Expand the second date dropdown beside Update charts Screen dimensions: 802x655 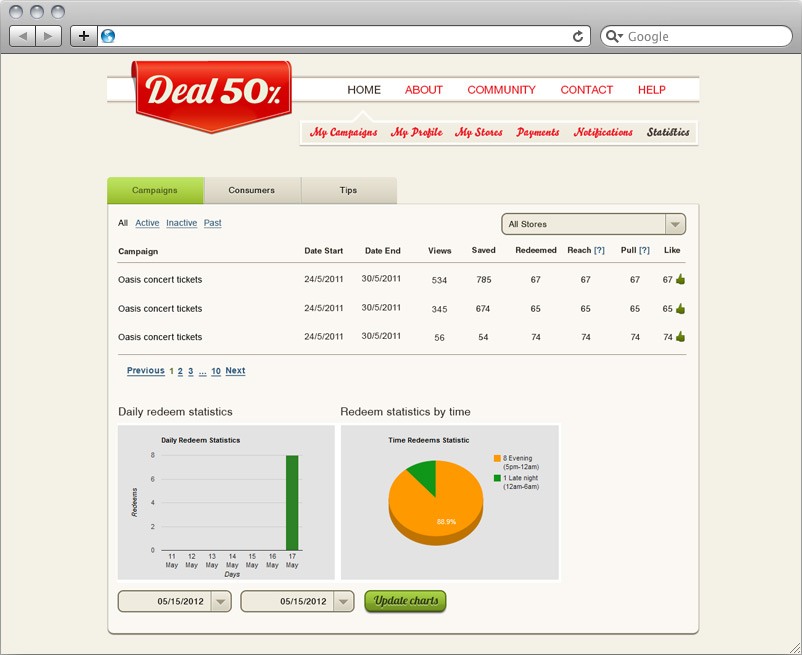coord(344,601)
